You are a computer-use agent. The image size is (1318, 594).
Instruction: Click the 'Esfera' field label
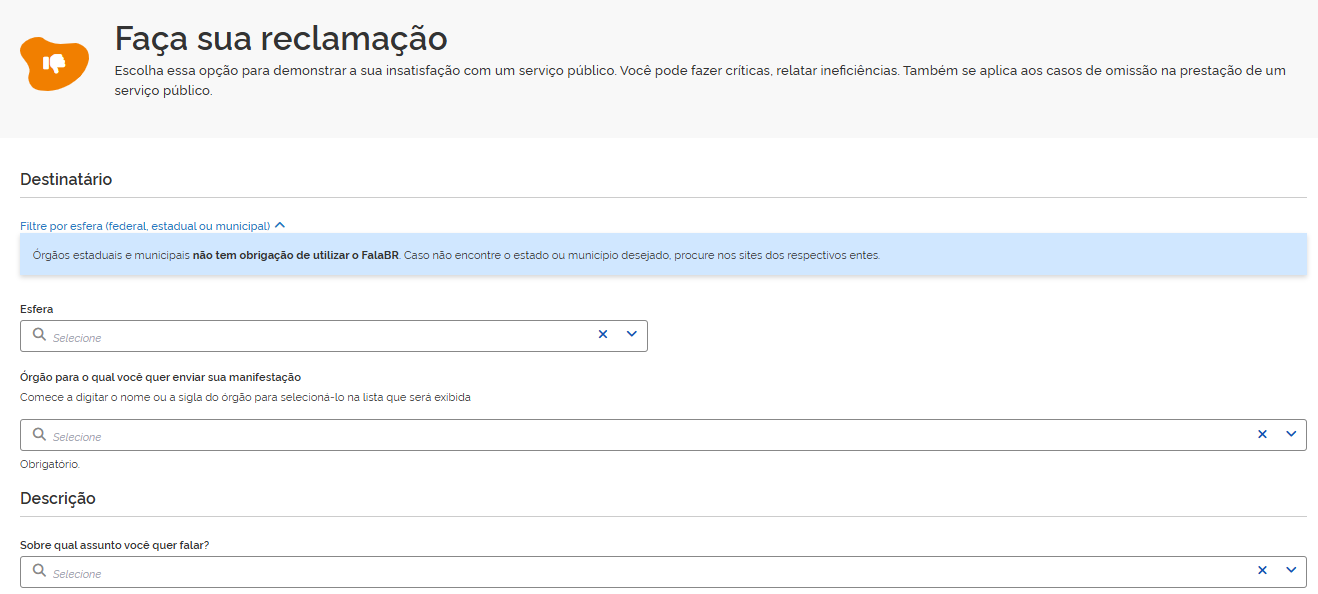coord(37,309)
